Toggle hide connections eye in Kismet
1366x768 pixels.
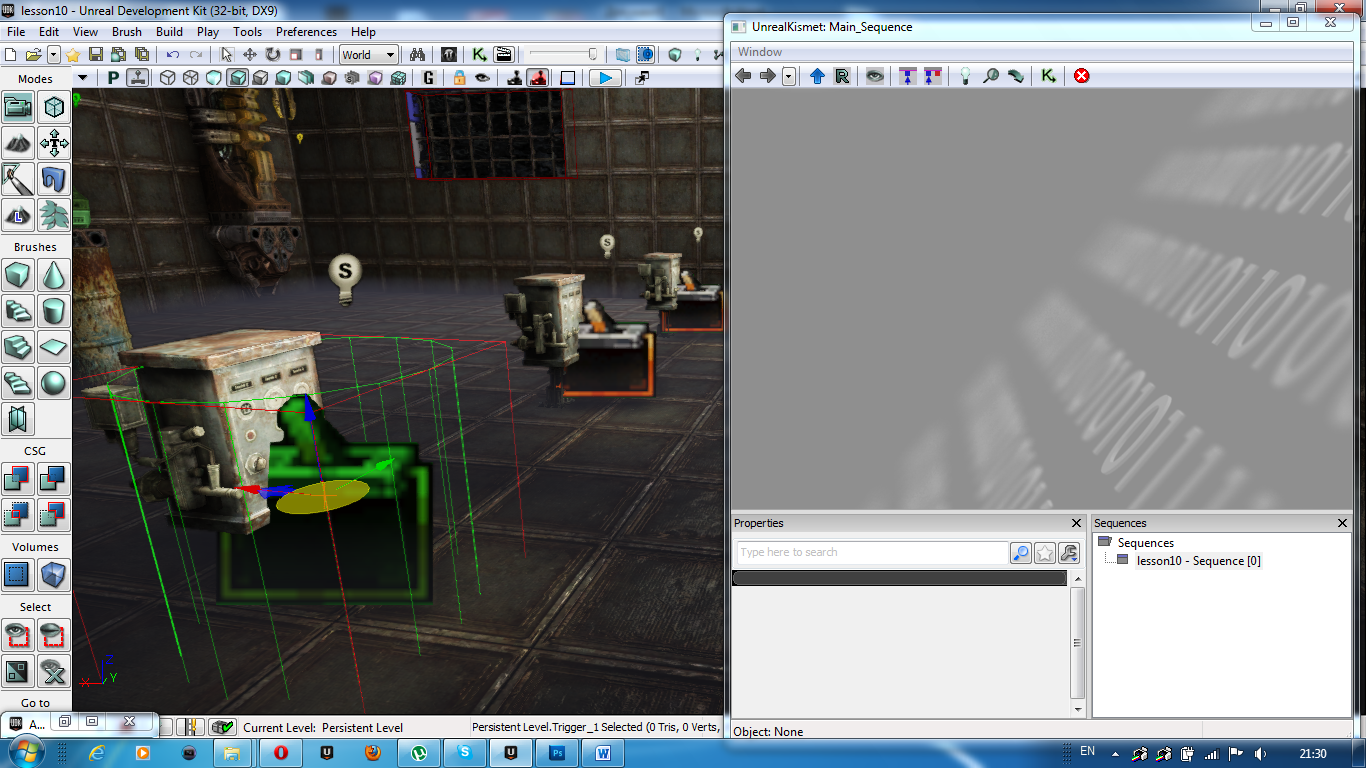click(875, 76)
